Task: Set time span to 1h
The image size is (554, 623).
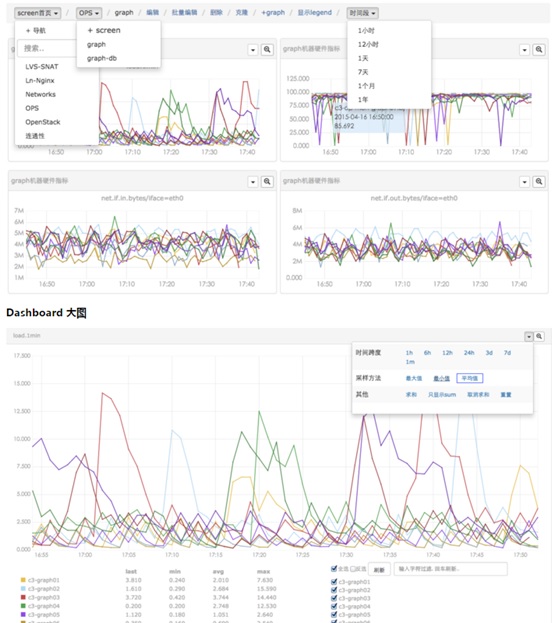Action: (409, 353)
